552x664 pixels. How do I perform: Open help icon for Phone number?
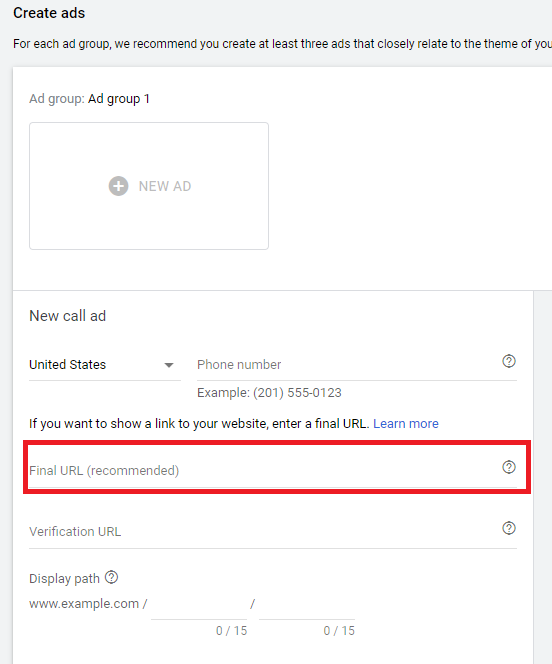(509, 361)
